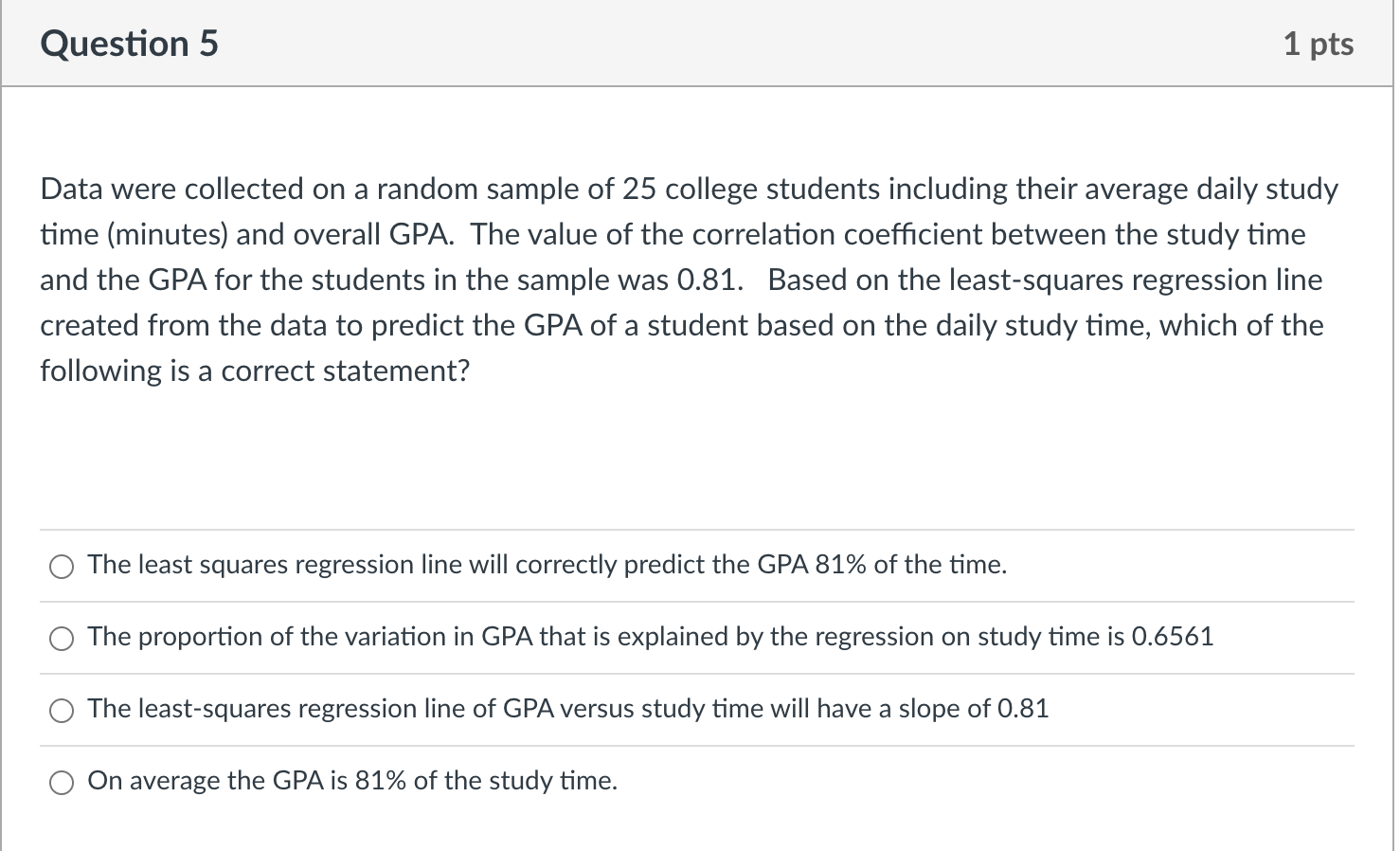Choose the radio button for proportion of variation 0.6561
This screenshot has height=851, width=1400.
click(62, 639)
